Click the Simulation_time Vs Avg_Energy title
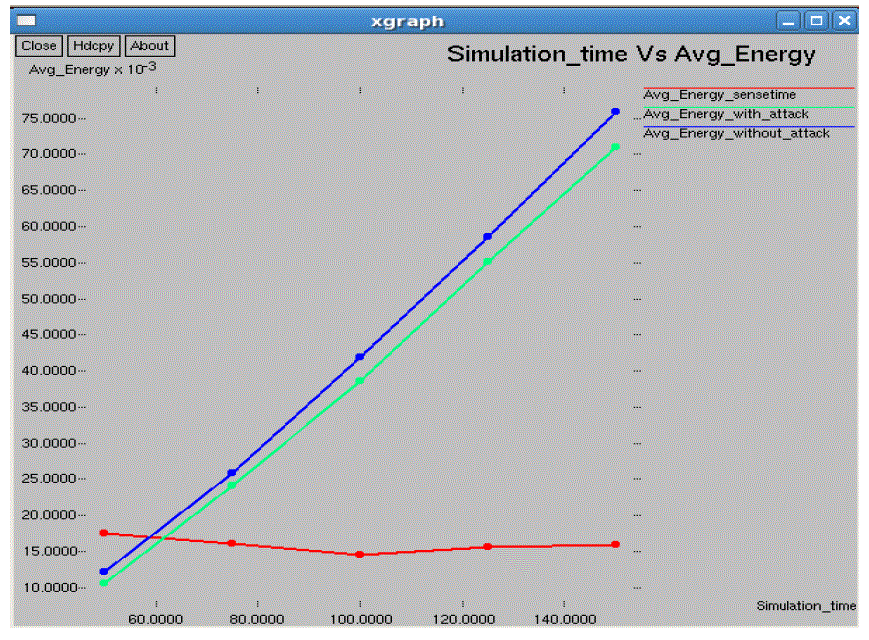 point(631,54)
